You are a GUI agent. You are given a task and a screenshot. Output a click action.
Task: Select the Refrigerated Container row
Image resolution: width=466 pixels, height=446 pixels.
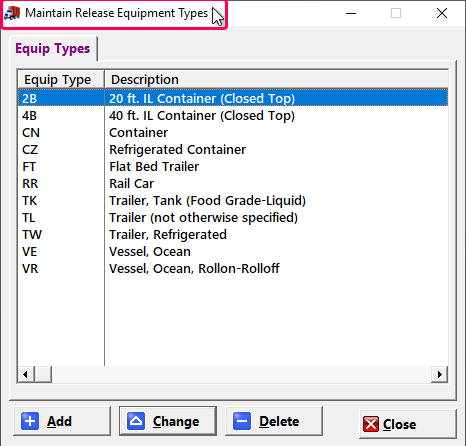[x=233, y=149]
